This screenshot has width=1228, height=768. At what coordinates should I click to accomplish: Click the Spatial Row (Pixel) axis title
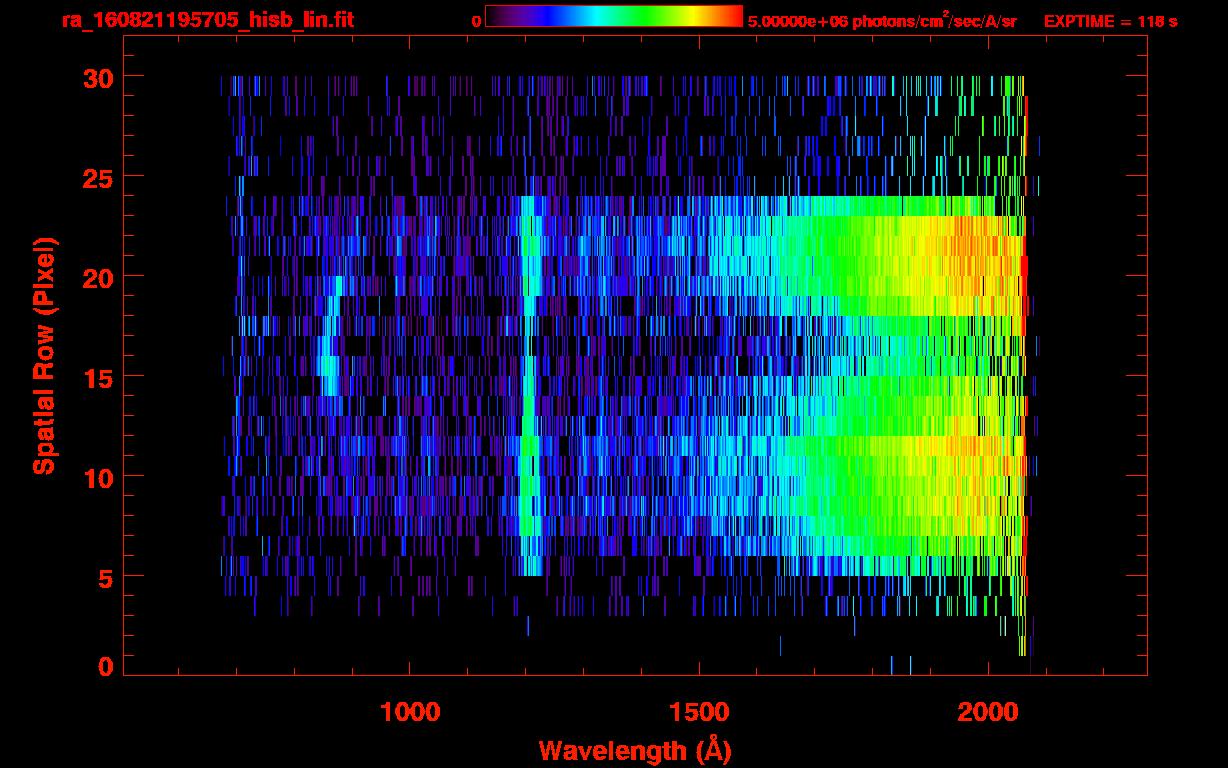45,356
